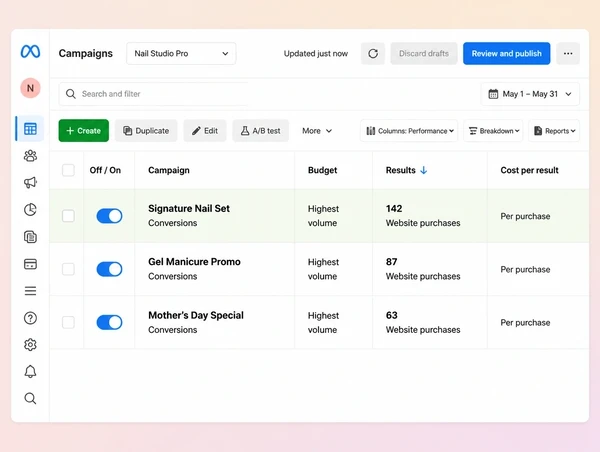The width and height of the screenshot is (600, 452).
Task: Click the 63 results value
Action: click(x=391, y=315)
